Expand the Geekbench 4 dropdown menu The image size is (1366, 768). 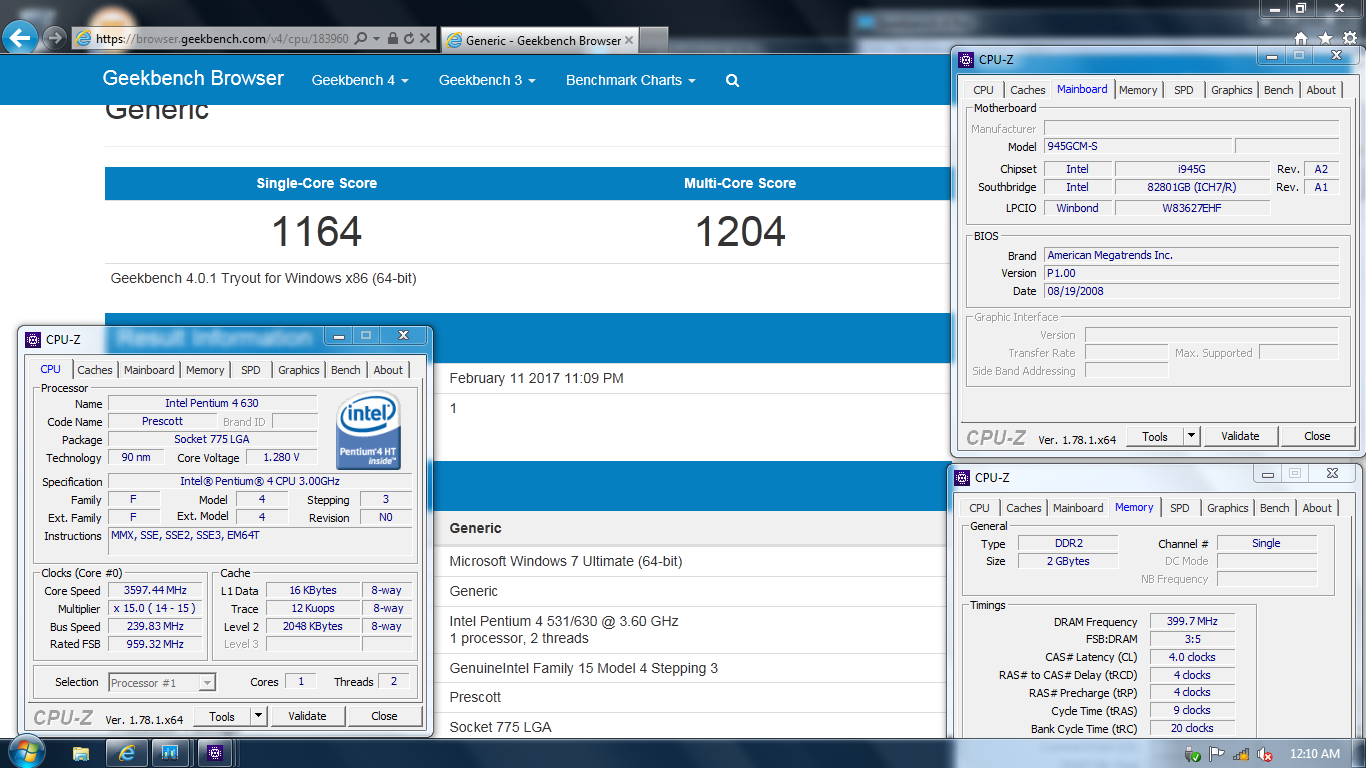click(x=360, y=80)
